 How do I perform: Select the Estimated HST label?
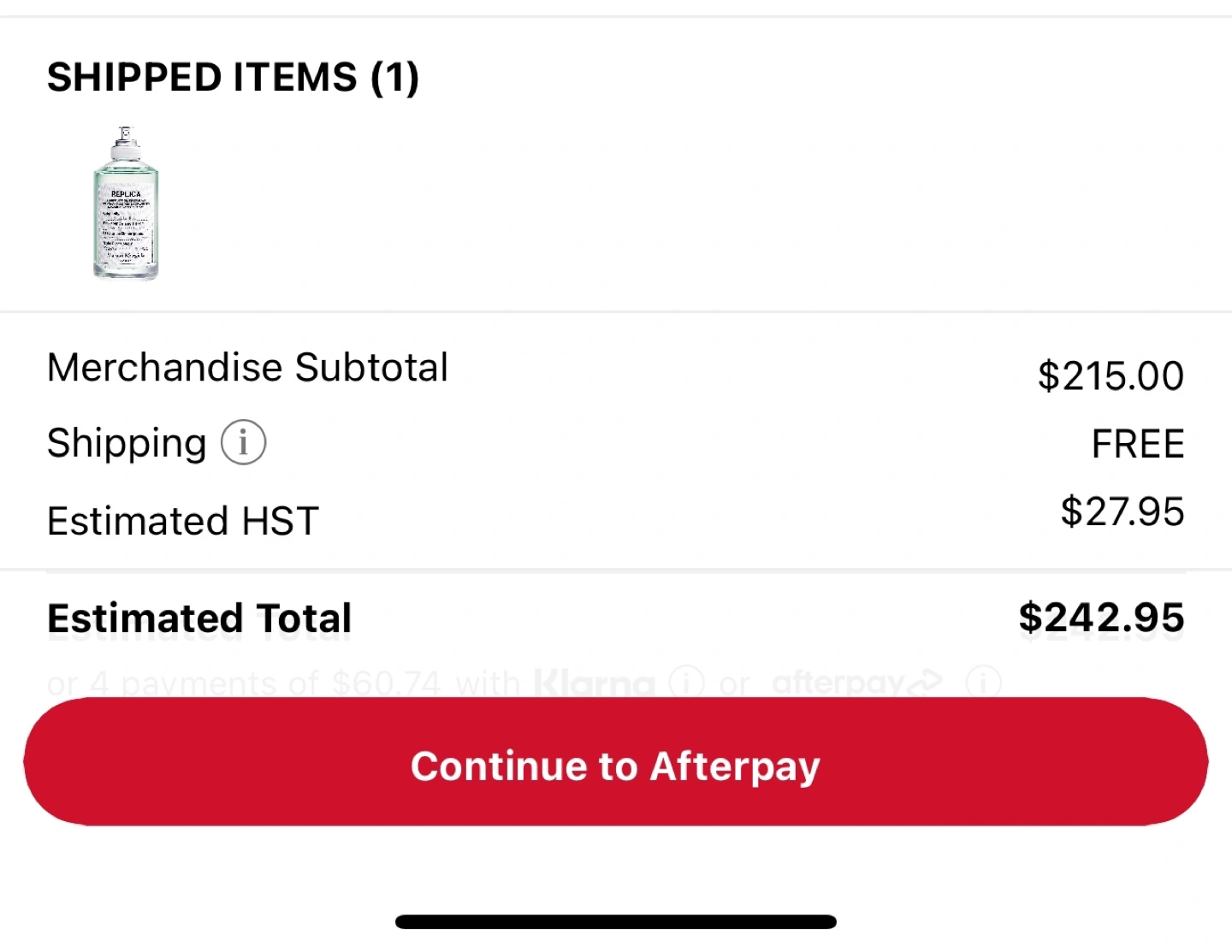click(x=183, y=521)
